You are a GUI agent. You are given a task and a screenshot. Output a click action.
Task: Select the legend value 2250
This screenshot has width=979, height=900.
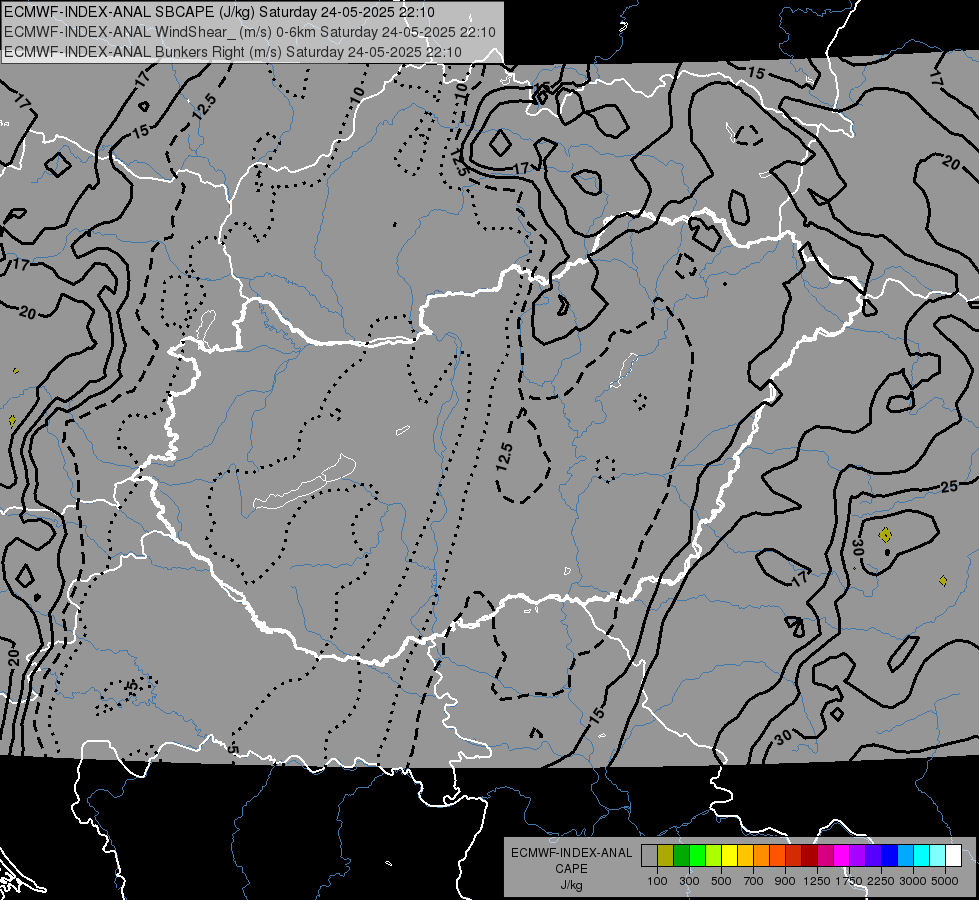tap(881, 881)
